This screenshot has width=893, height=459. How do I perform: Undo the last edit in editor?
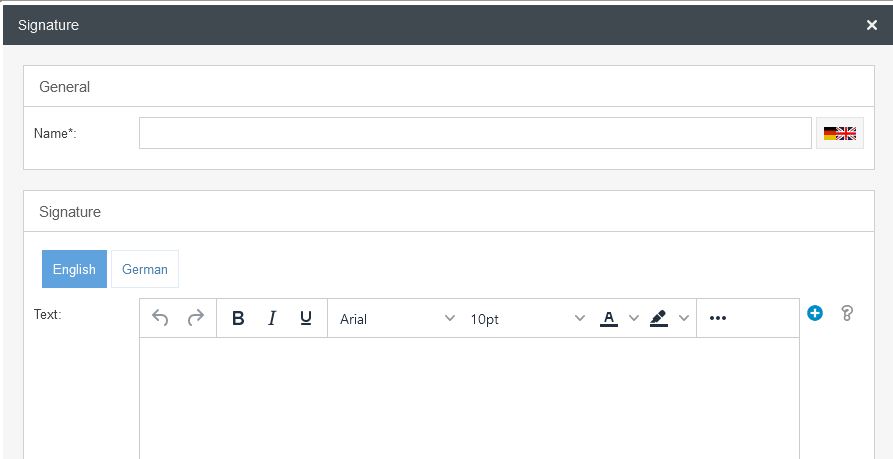pos(160,318)
